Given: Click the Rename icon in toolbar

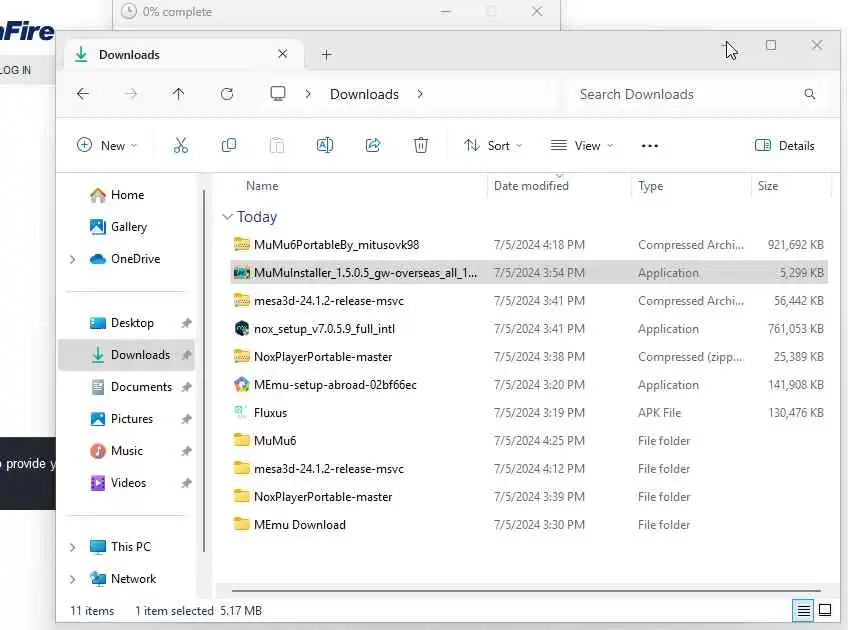Looking at the screenshot, I should pos(324,145).
